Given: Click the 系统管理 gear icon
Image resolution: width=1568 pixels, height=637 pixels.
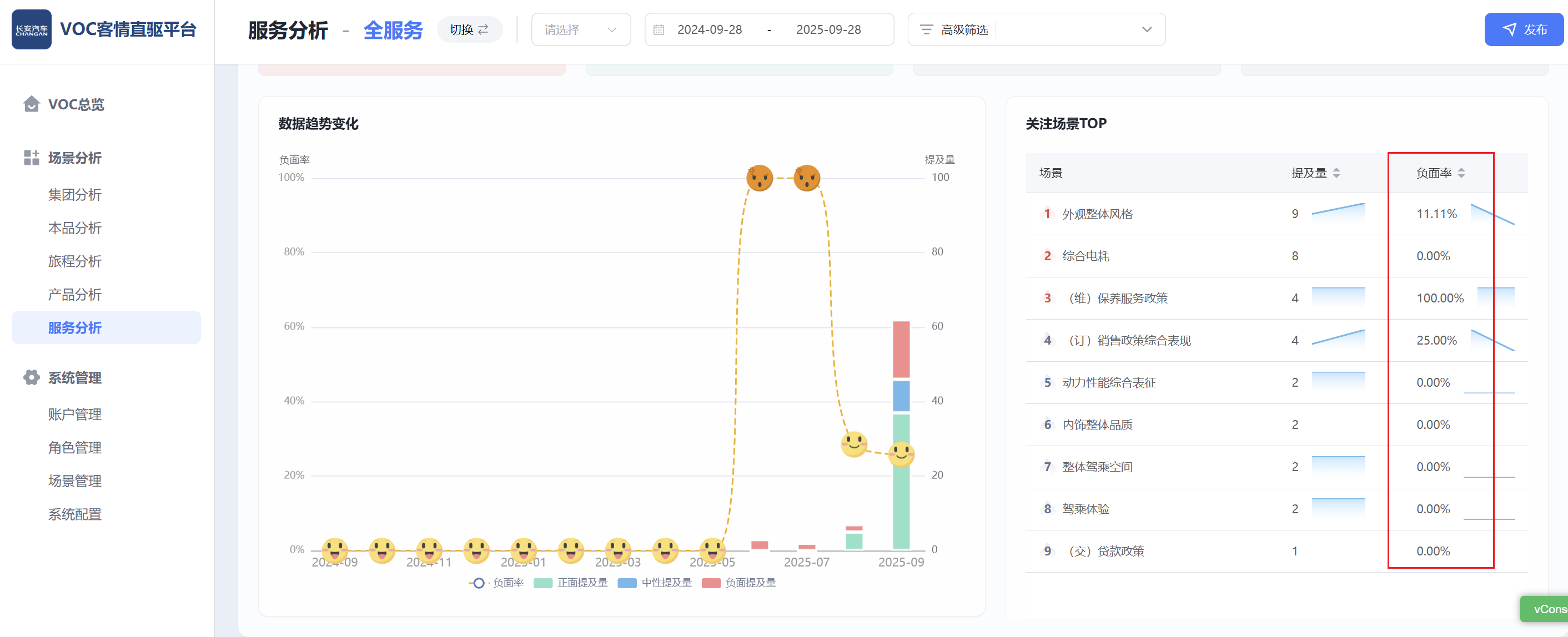Looking at the screenshot, I should coord(31,377).
